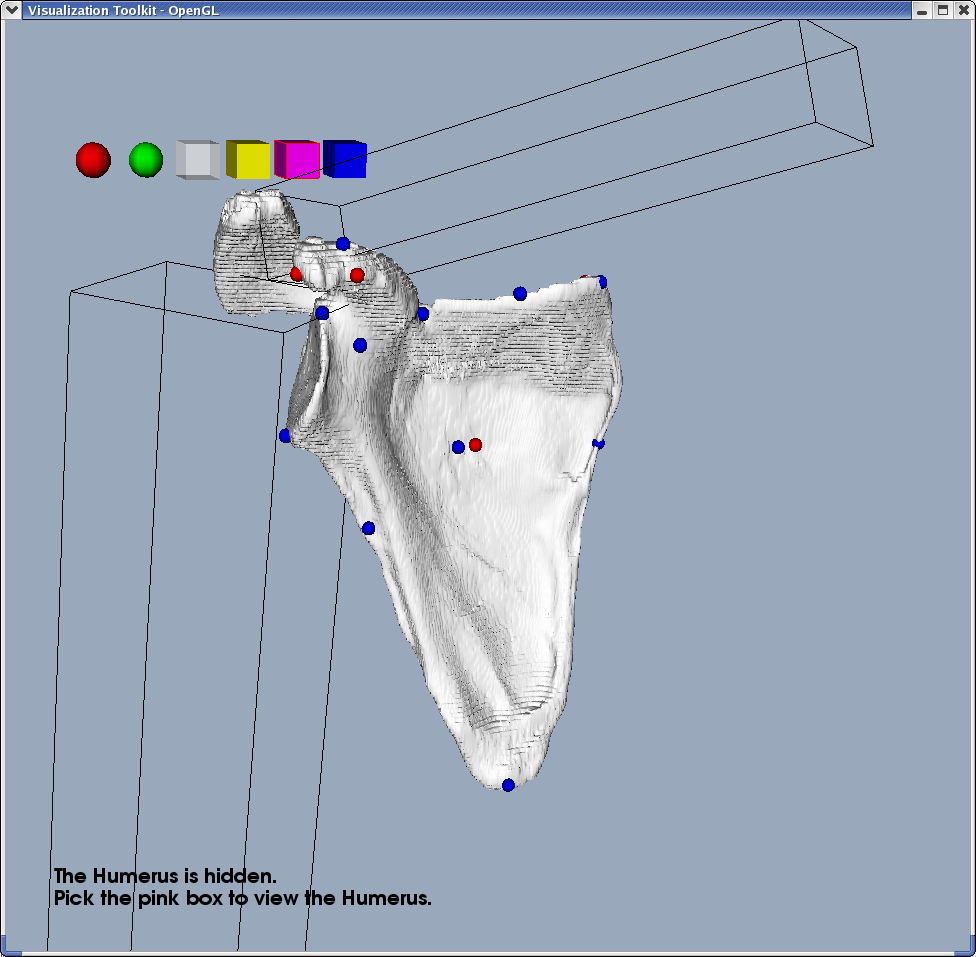Close the Visualization Toolkit - OpenGL window
The image size is (976, 957).
coord(962,10)
